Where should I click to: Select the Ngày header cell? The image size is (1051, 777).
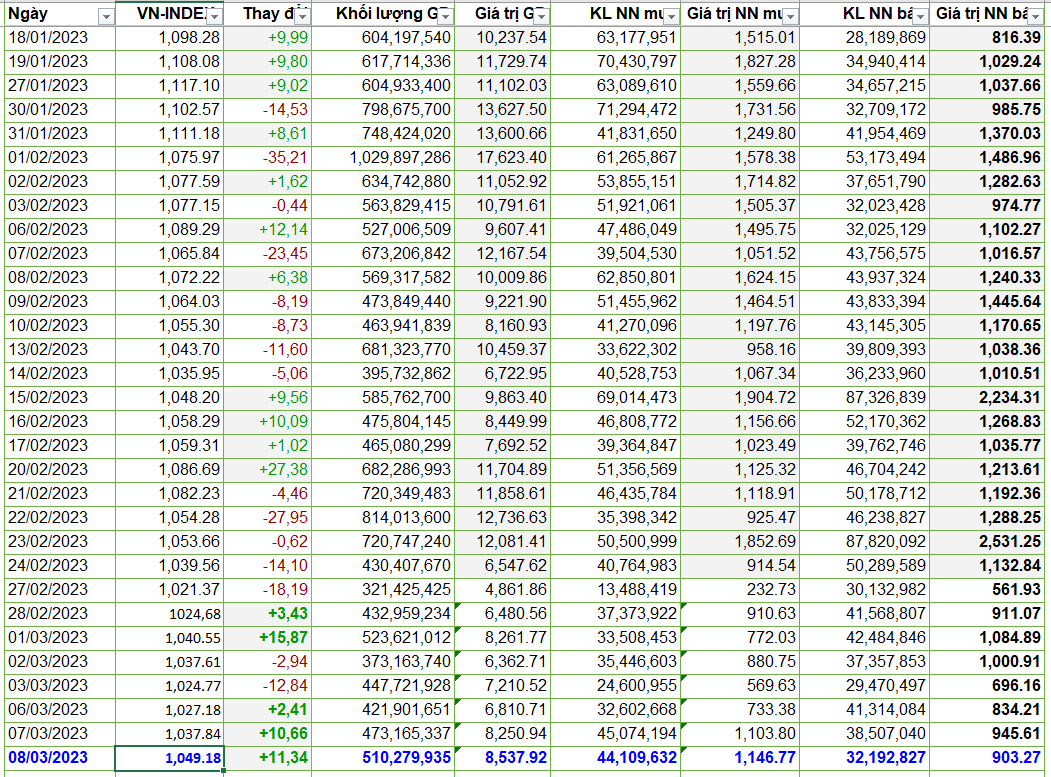click(60, 14)
